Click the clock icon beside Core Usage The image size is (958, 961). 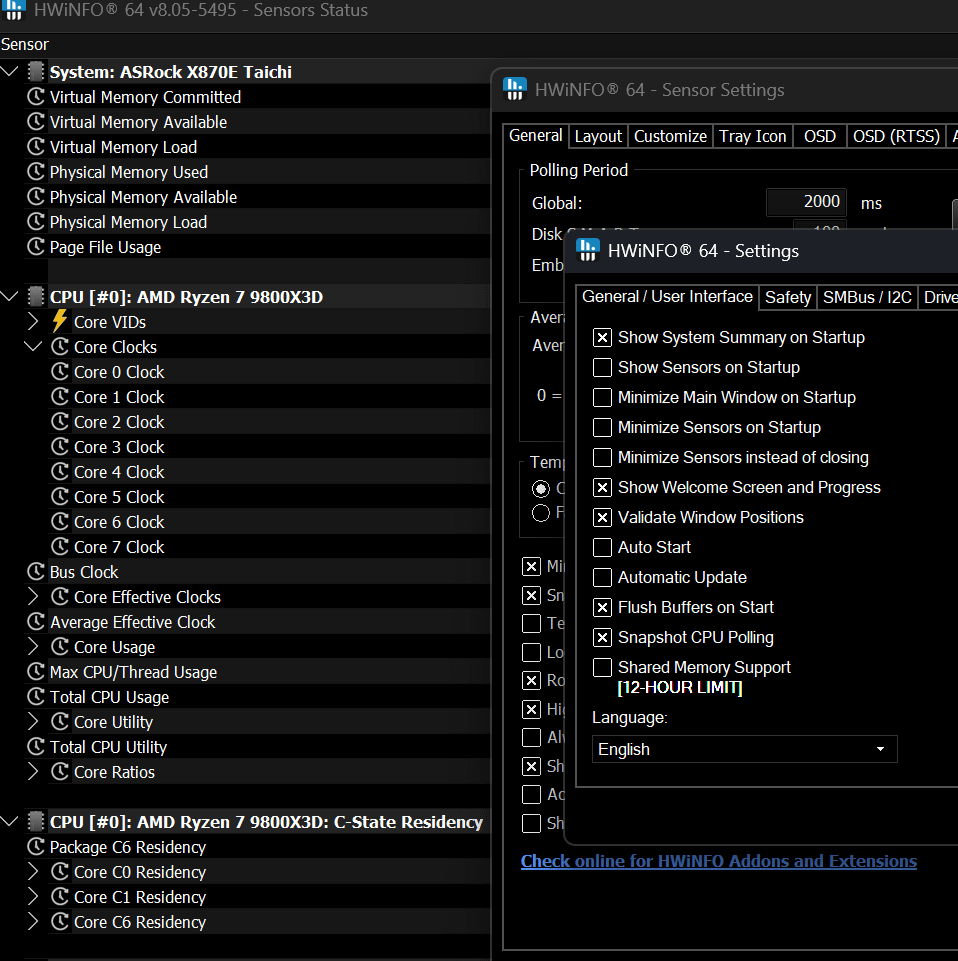tap(60, 647)
